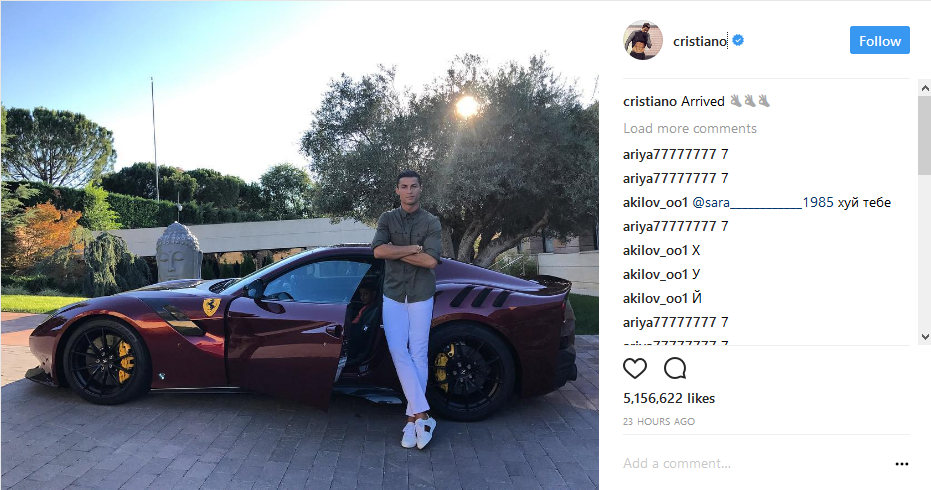Image resolution: width=931 pixels, height=490 pixels.
Task: Click the 23 HOURS AGO timestamp
Action: (x=658, y=422)
